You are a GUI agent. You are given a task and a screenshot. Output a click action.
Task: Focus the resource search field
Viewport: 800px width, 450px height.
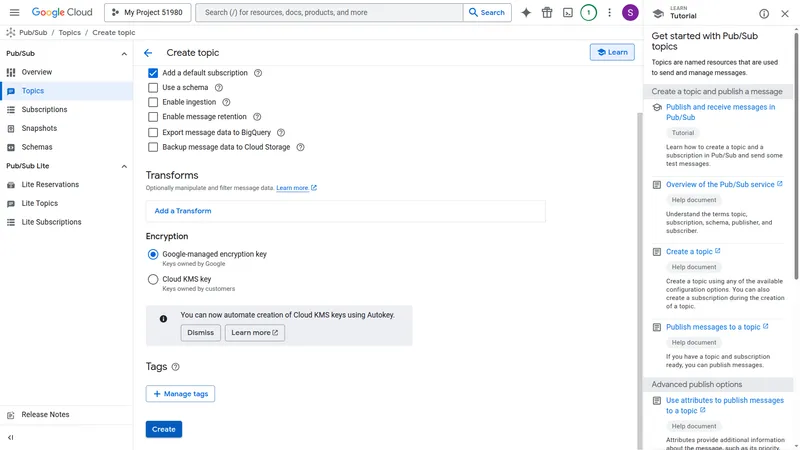[329, 12]
